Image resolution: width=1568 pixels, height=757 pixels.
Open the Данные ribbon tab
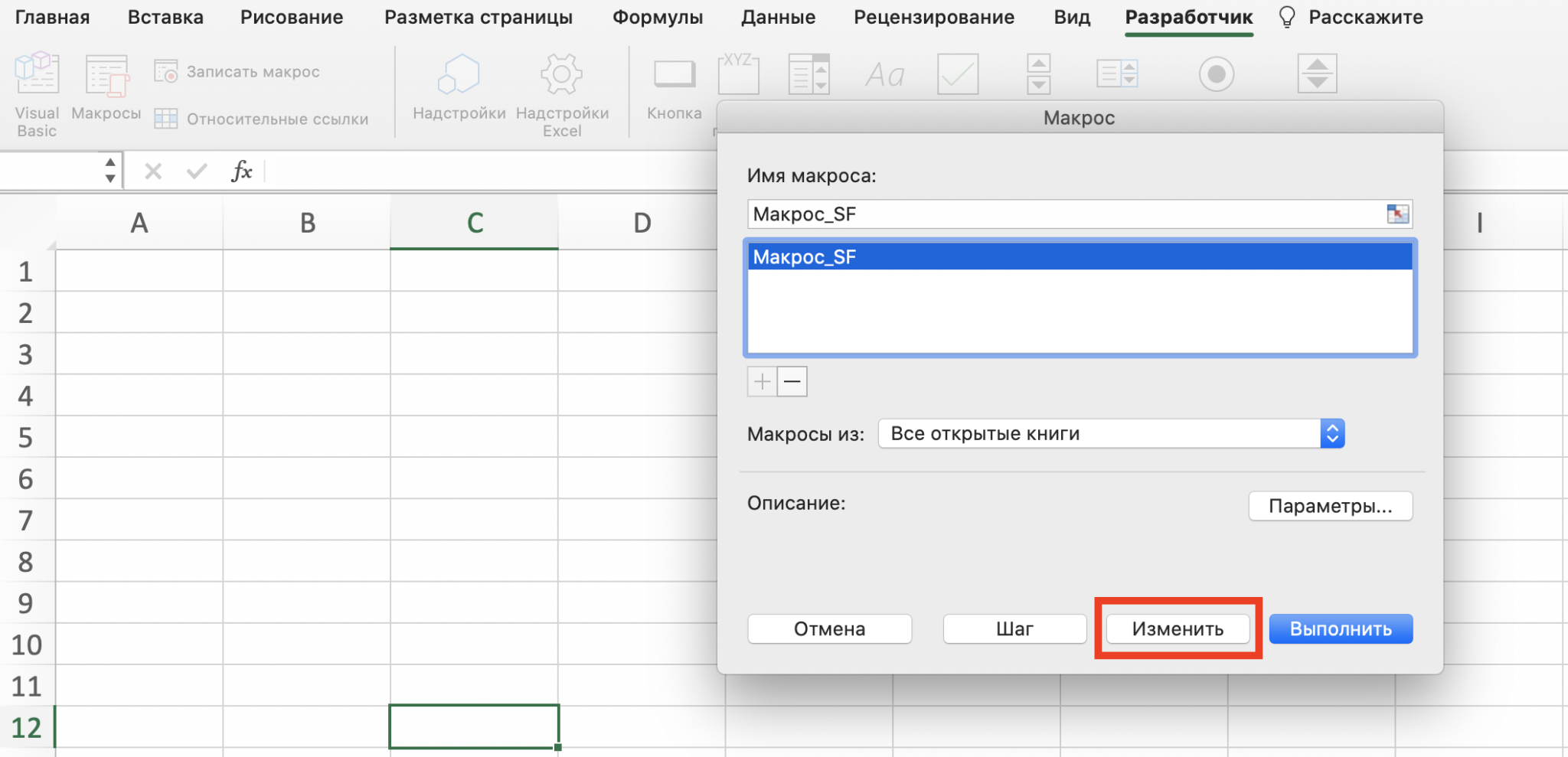click(778, 17)
